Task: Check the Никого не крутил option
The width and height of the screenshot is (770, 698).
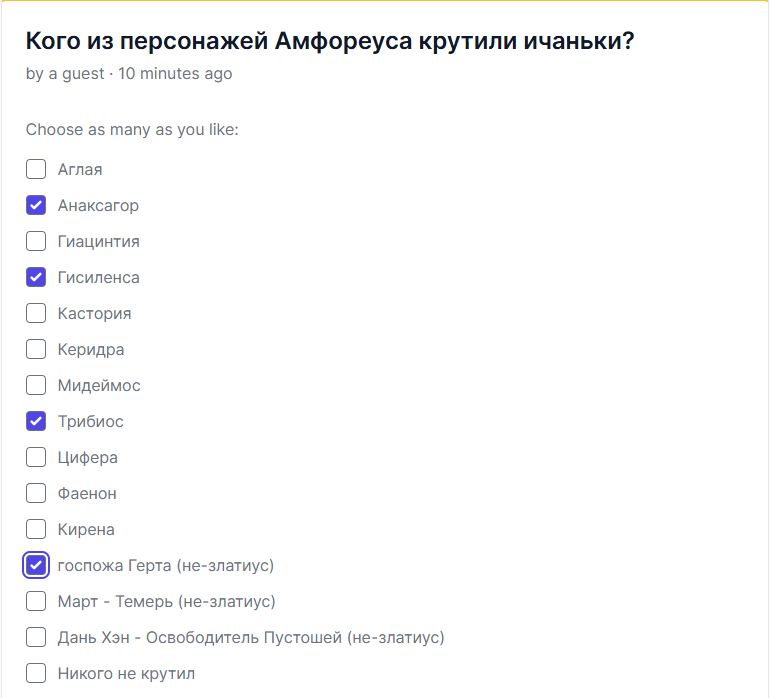Action: [36, 674]
